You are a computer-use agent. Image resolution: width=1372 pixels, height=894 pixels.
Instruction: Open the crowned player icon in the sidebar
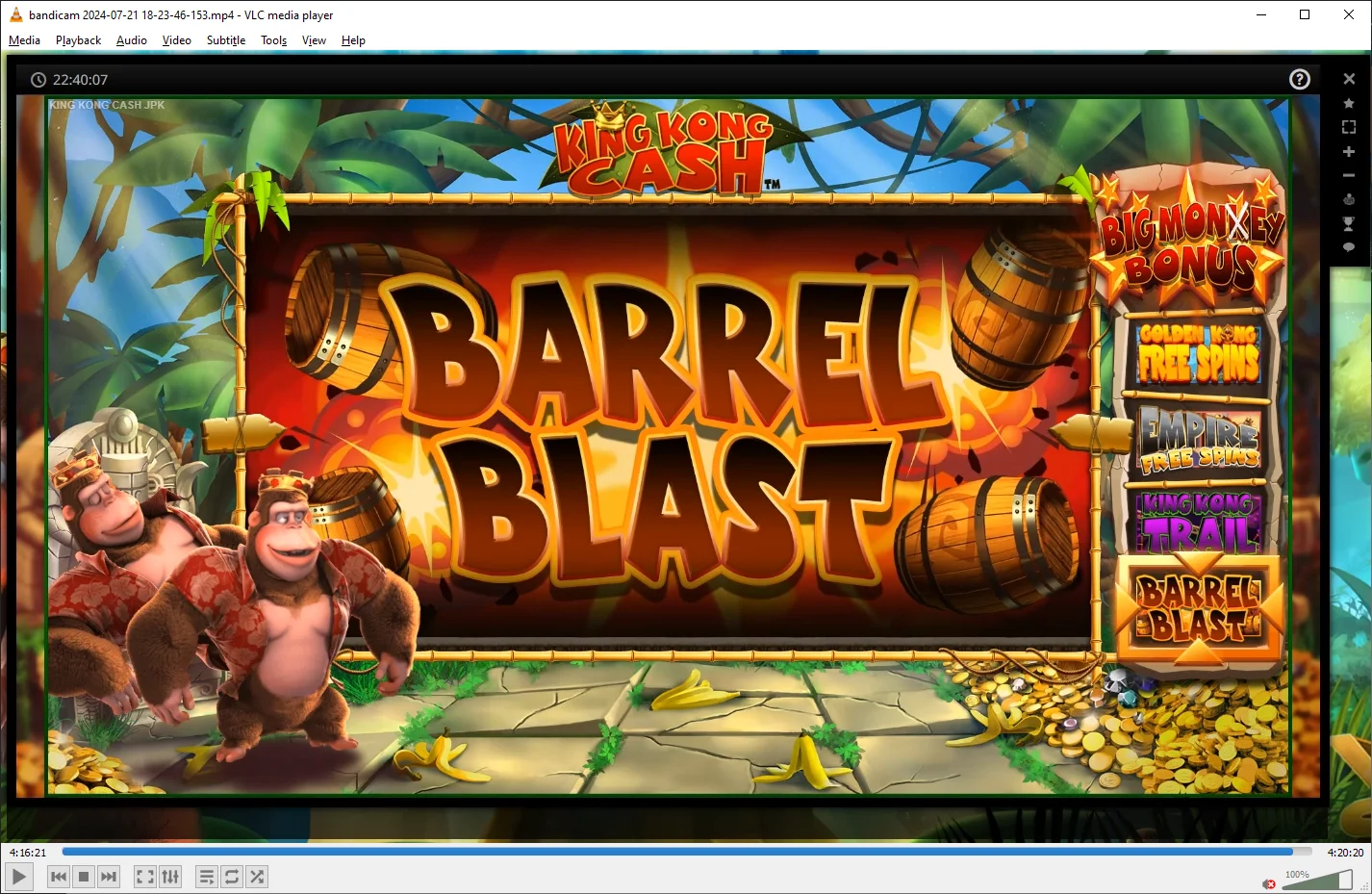point(1349,199)
